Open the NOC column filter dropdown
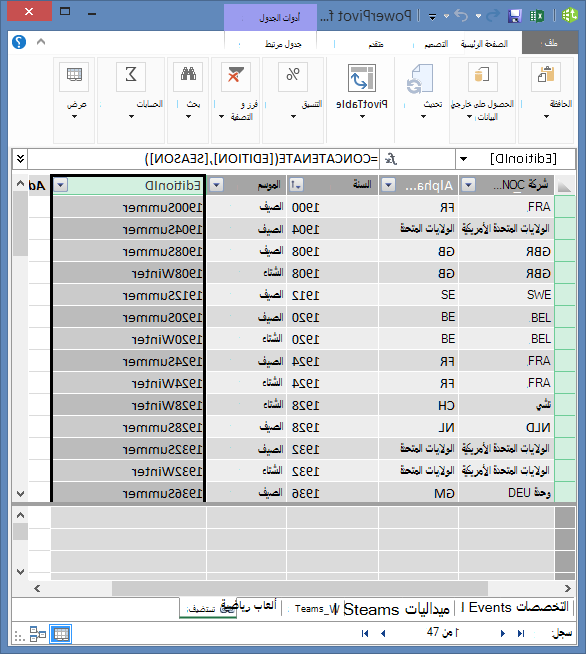 pos(468,185)
